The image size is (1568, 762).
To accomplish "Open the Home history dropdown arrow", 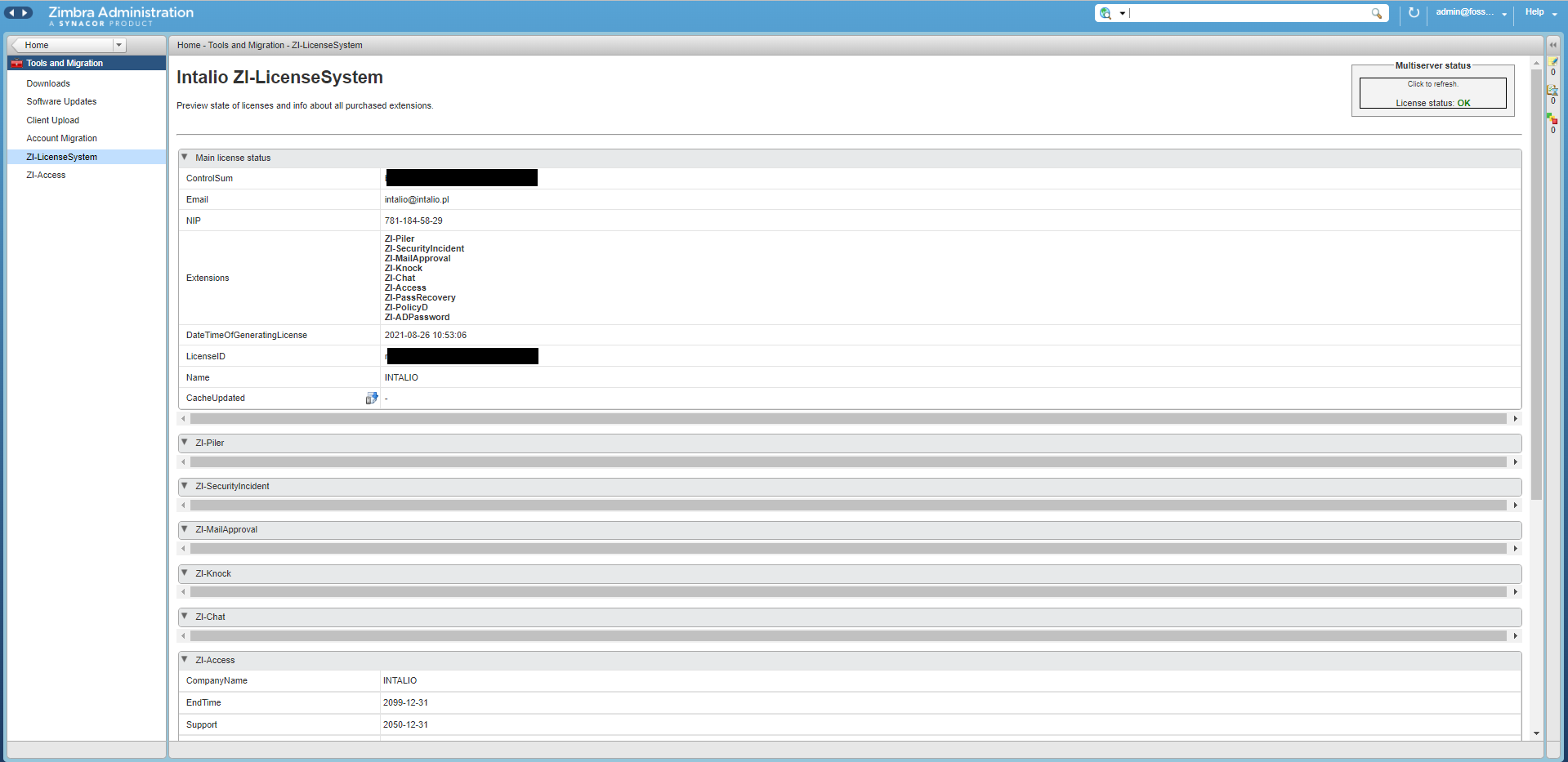I will (x=119, y=45).
